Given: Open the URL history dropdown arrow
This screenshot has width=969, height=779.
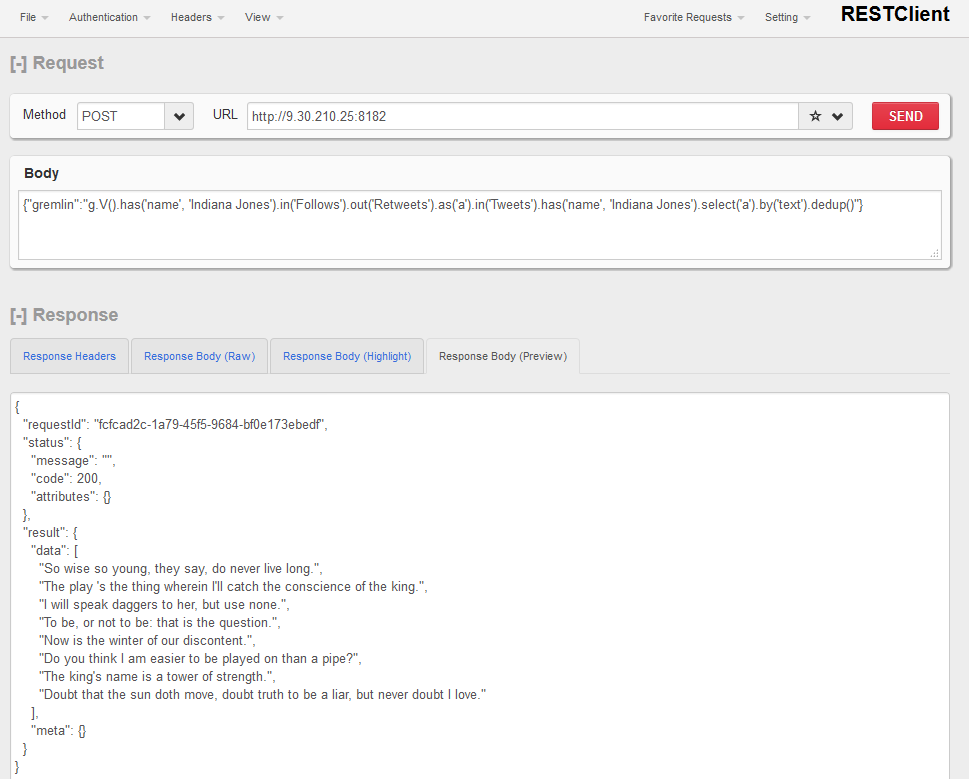Looking at the screenshot, I should pos(837,116).
